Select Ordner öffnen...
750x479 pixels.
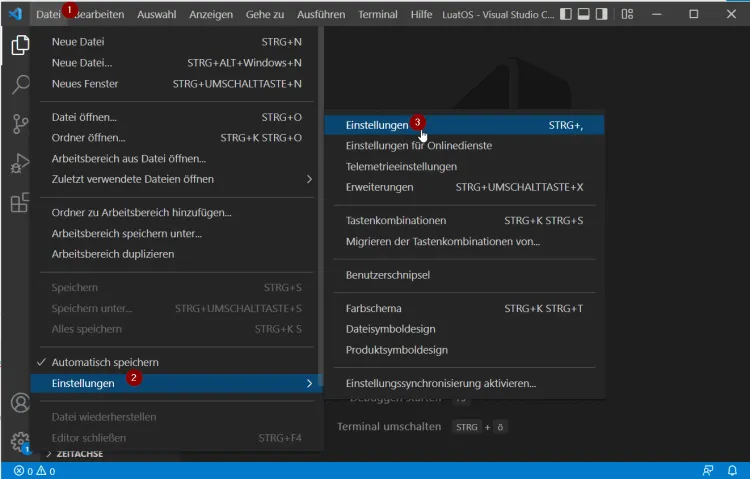coord(176,138)
